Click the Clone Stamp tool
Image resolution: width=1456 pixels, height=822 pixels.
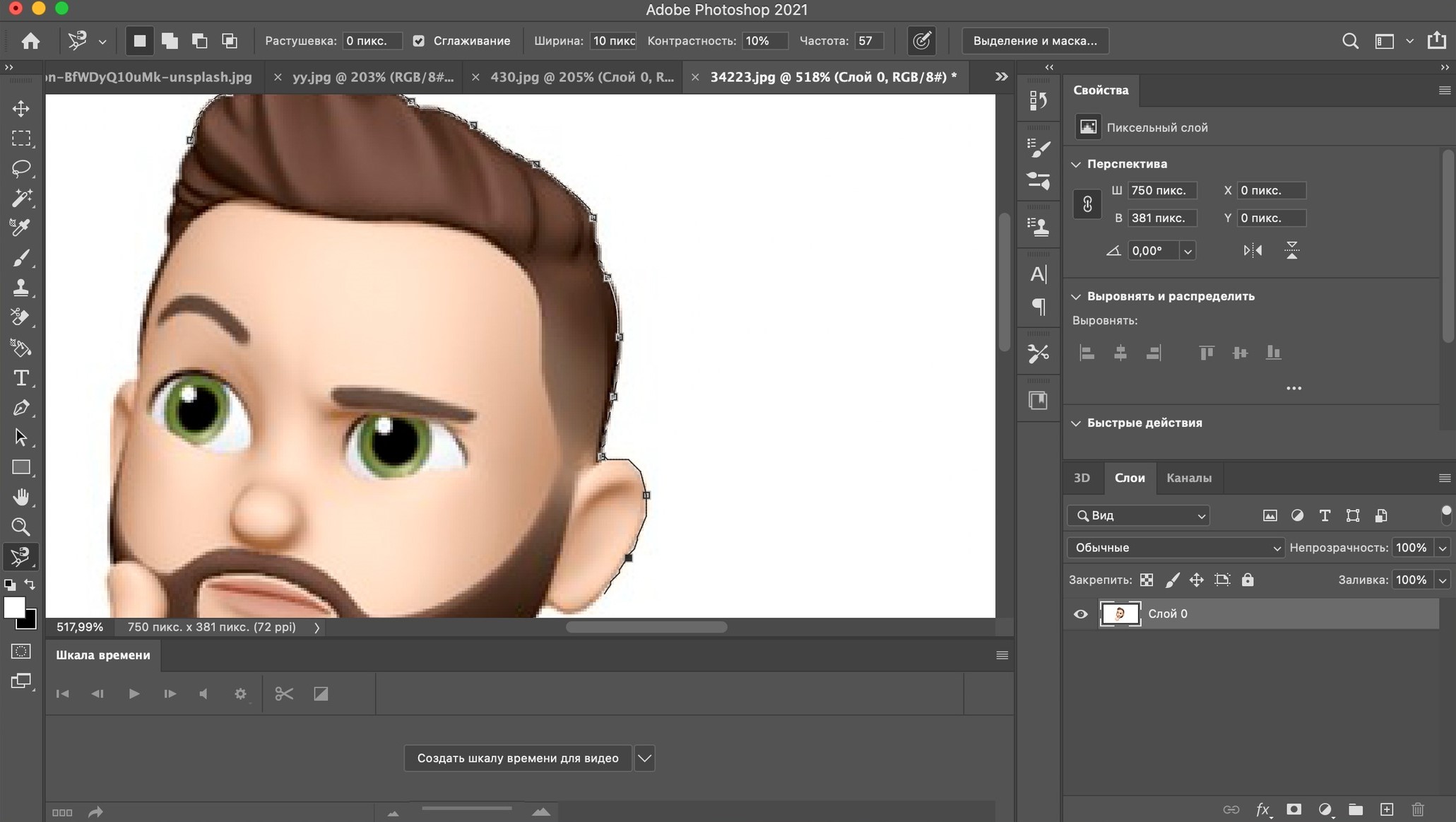[21, 288]
